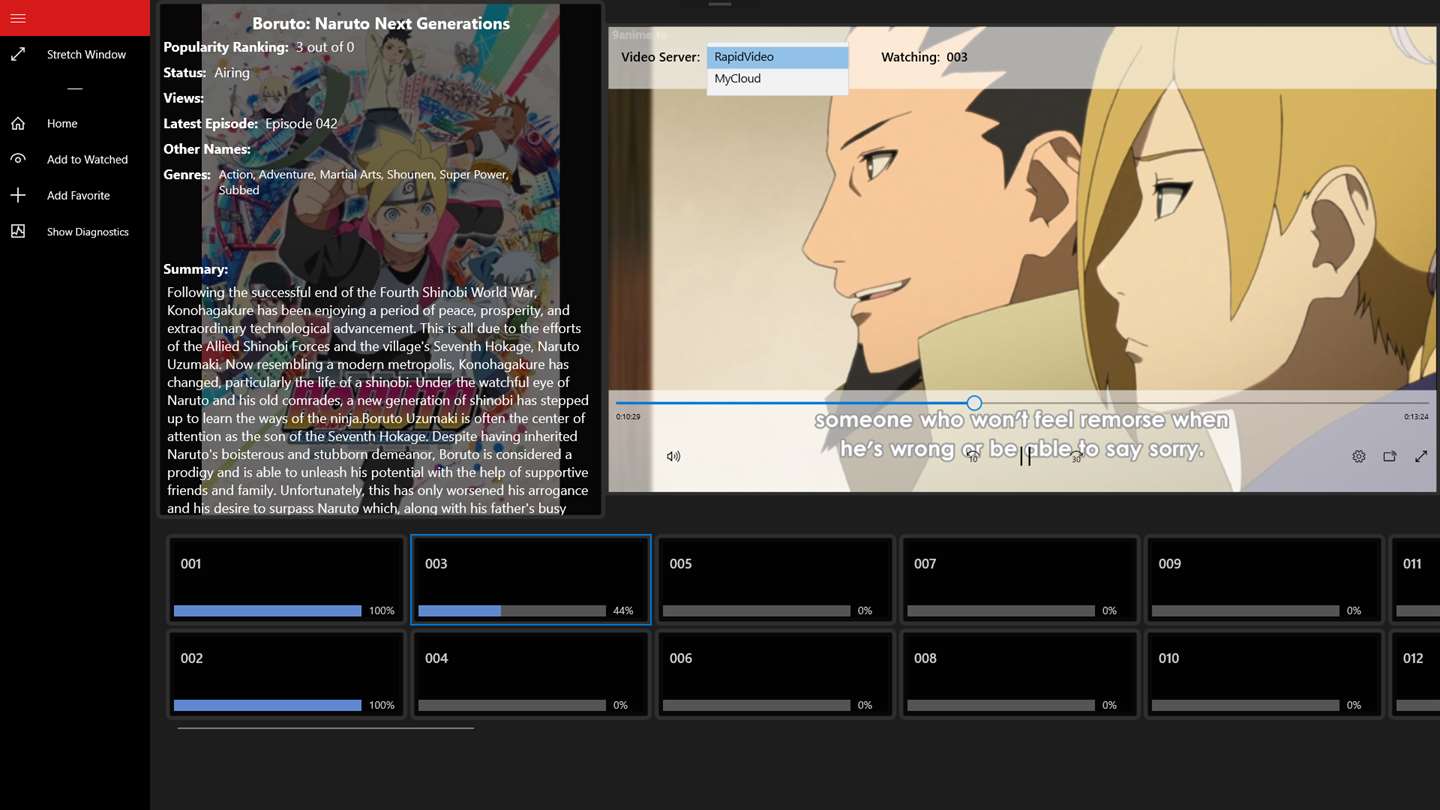Click the cast to device icon
Screen dimensions: 1440x810
(1390, 456)
